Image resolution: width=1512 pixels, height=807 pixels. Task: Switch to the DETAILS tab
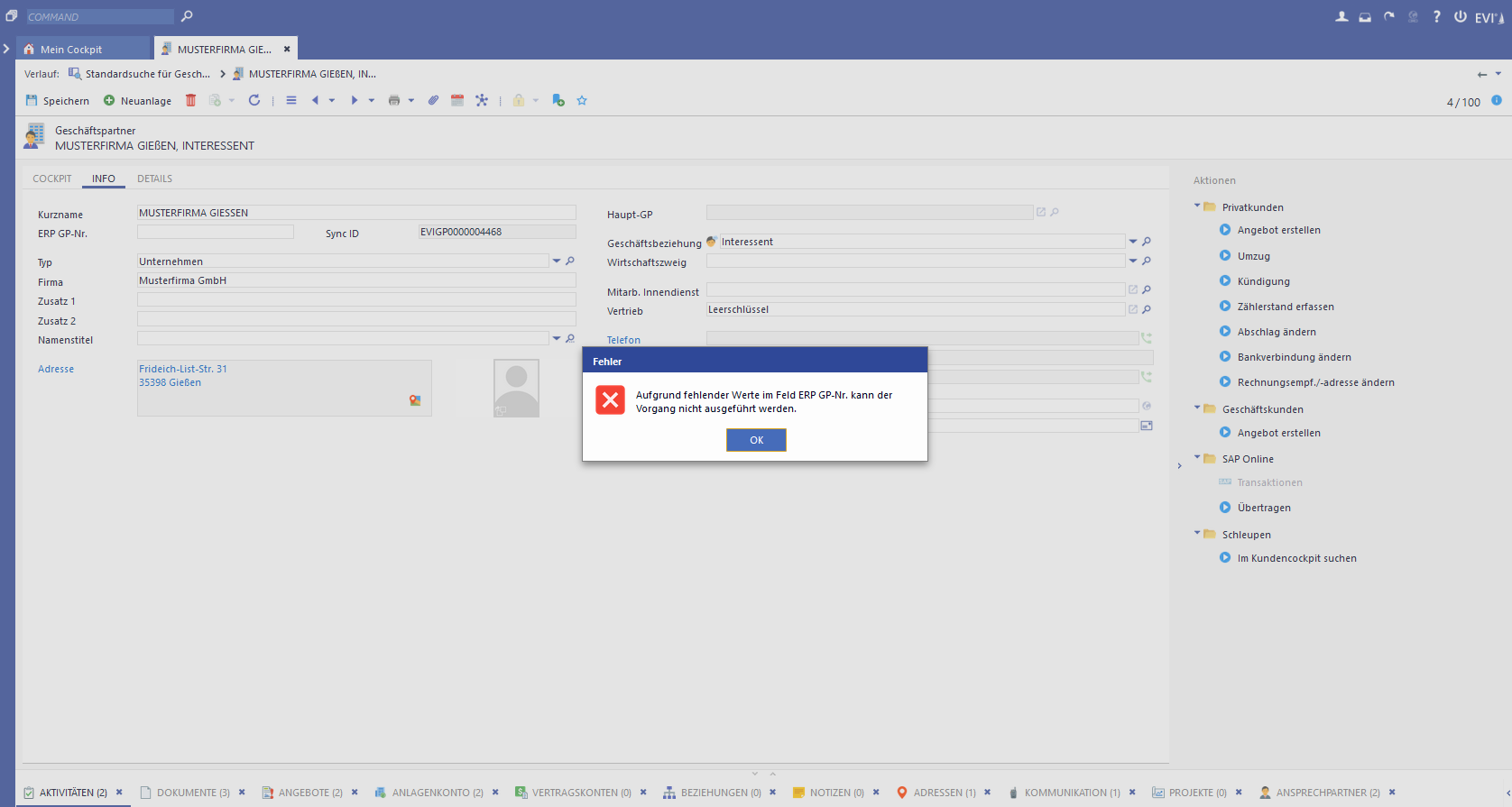click(154, 179)
